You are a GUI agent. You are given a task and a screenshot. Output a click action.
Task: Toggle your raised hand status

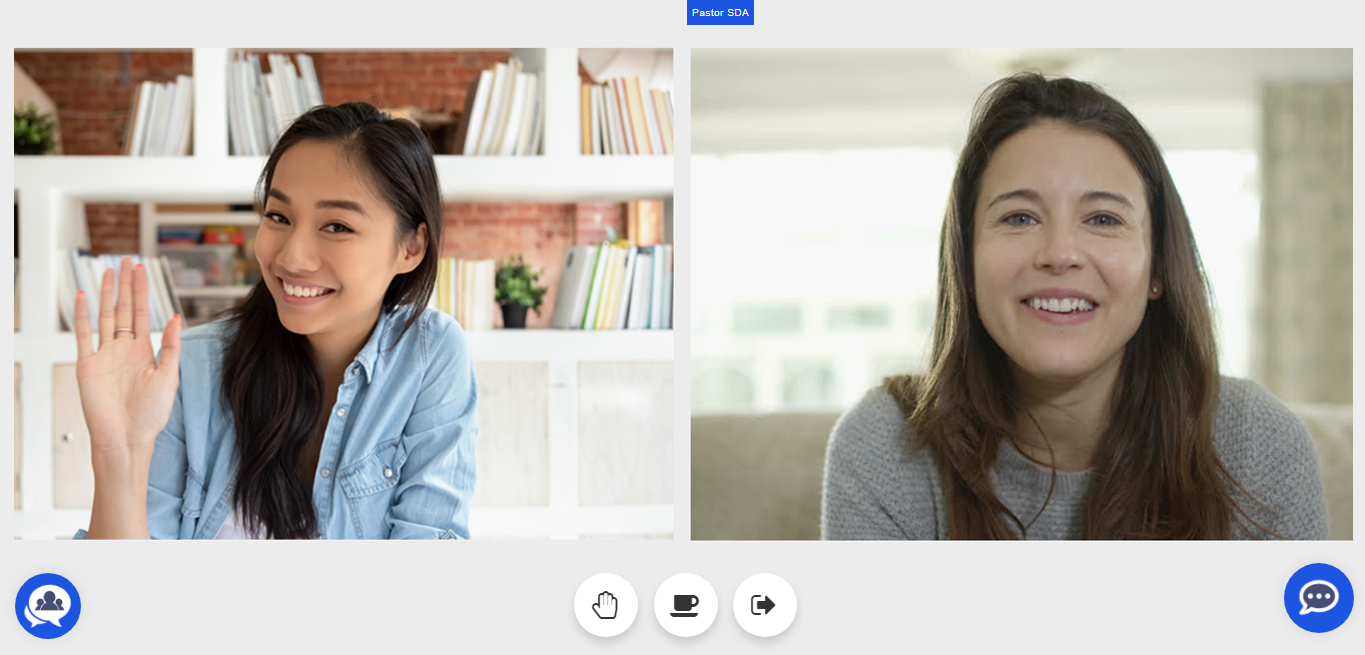click(606, 605)
